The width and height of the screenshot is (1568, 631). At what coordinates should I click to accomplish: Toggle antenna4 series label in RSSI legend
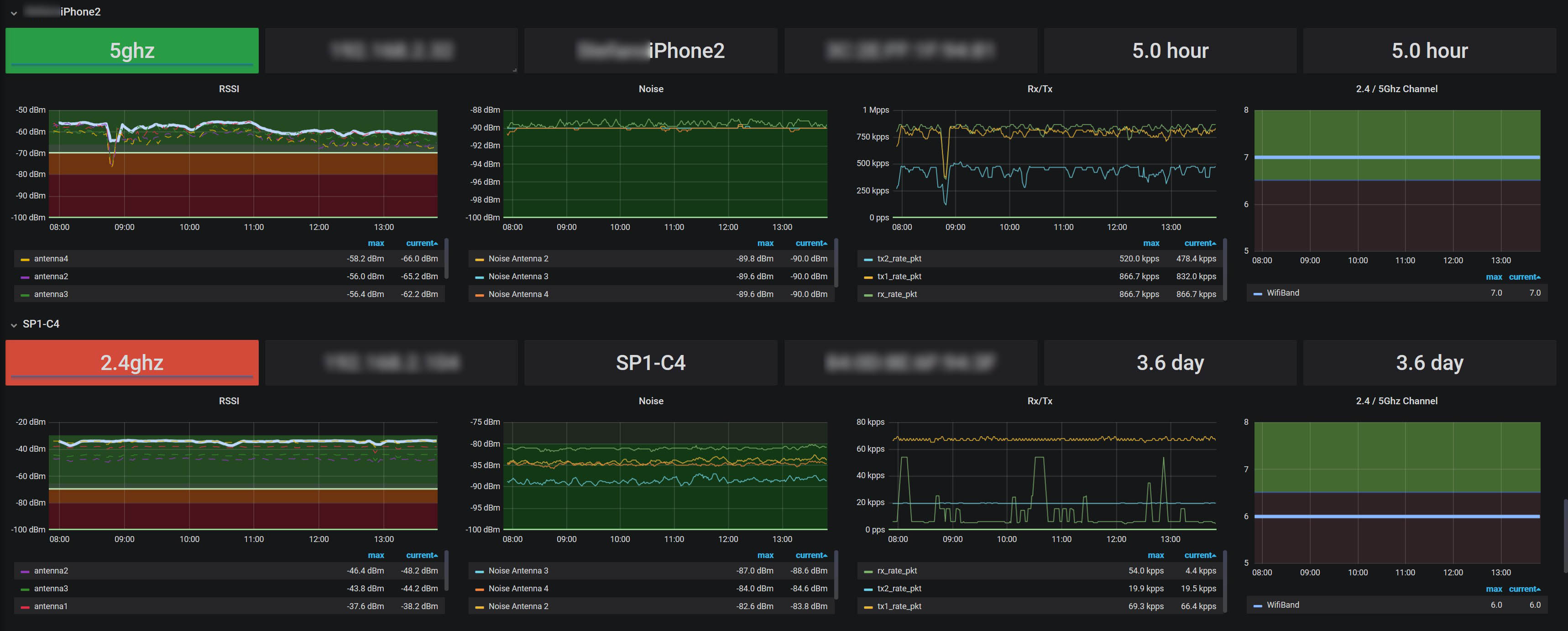click(51, 259)
